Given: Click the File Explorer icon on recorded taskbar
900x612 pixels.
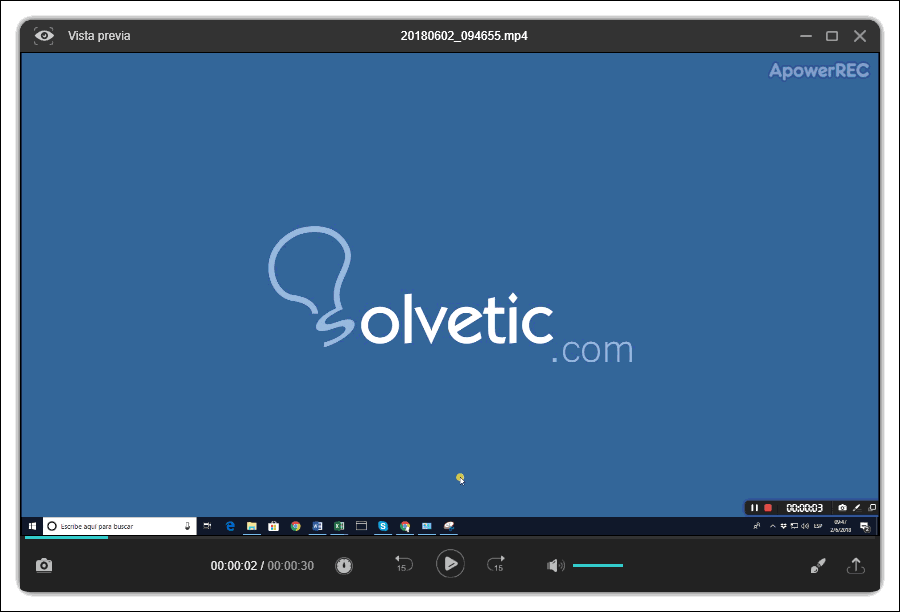Looking at the screenshot, I should [251, 526].
